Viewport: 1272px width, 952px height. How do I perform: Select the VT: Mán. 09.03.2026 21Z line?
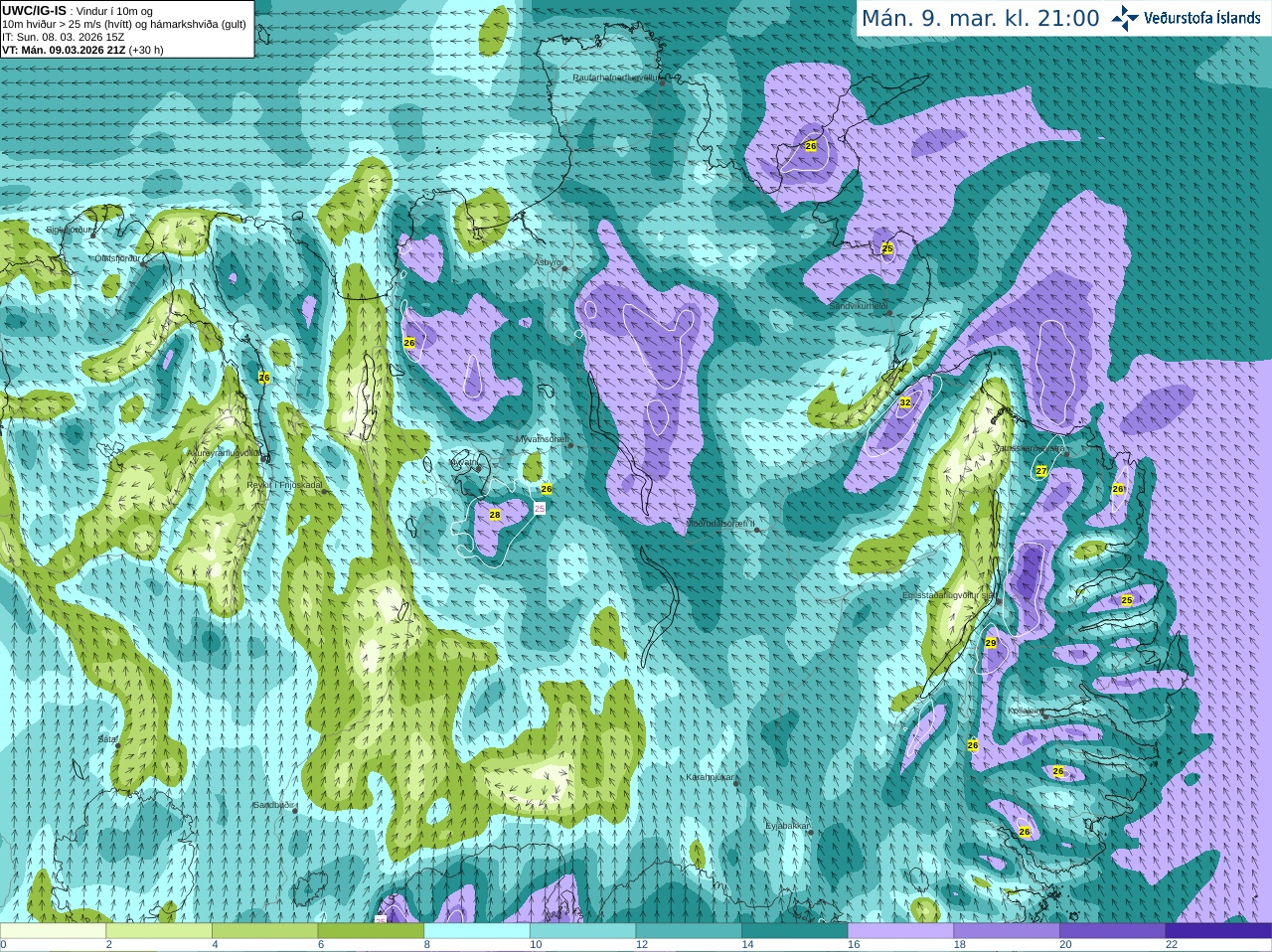click(x=83, y=50)
